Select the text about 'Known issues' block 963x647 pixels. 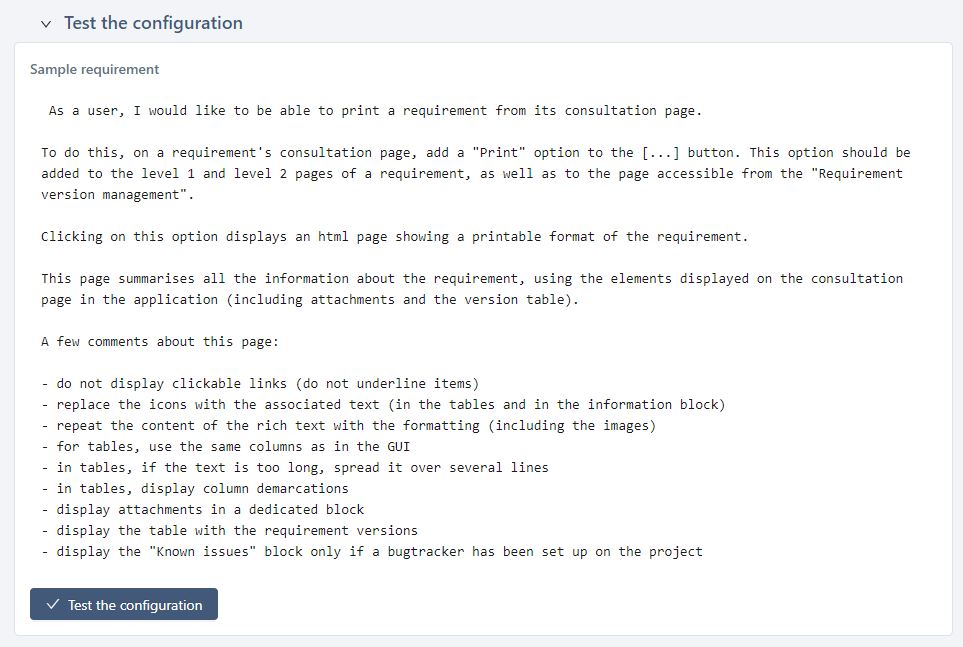point(371,551)
